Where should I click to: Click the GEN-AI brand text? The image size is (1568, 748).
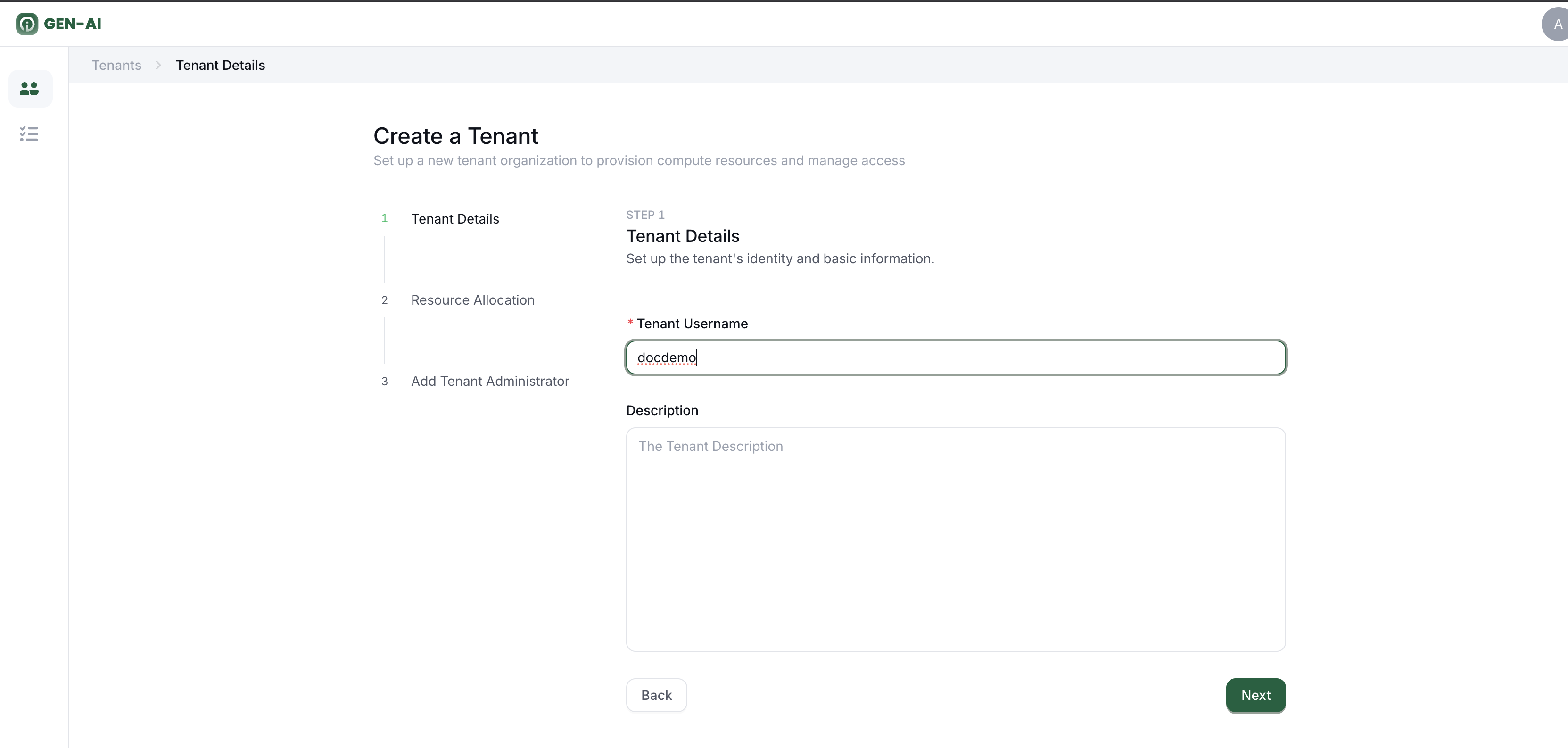pyautogui.click(x=73, y=24)
